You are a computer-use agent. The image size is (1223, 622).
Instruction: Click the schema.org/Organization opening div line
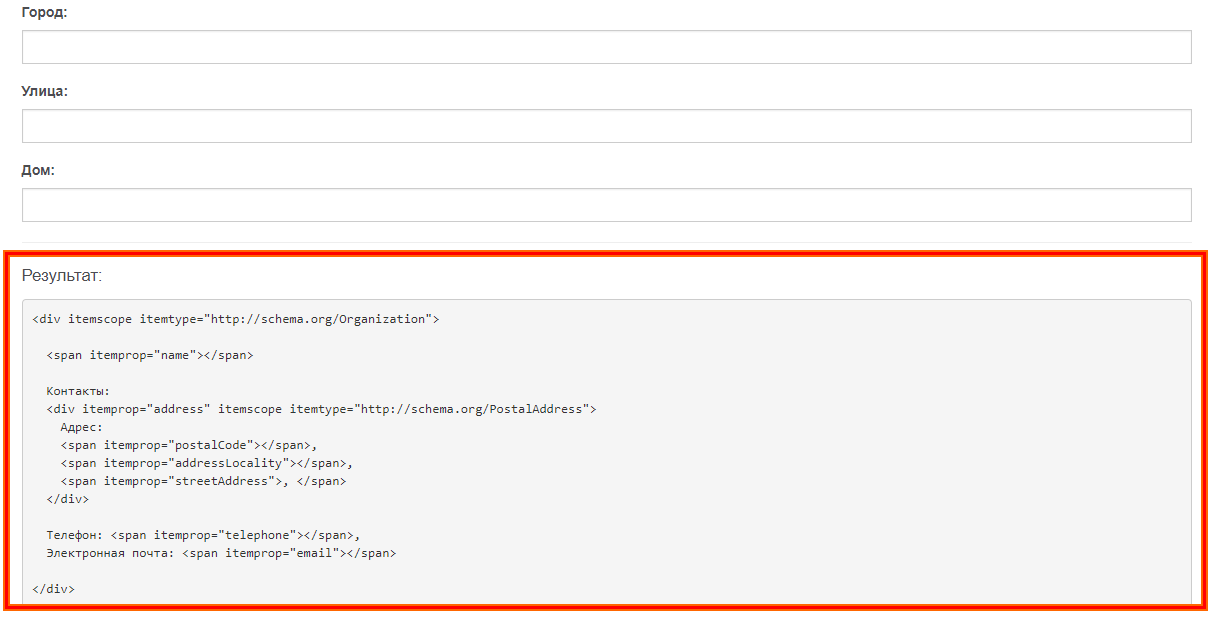click(x=236, y=319)
